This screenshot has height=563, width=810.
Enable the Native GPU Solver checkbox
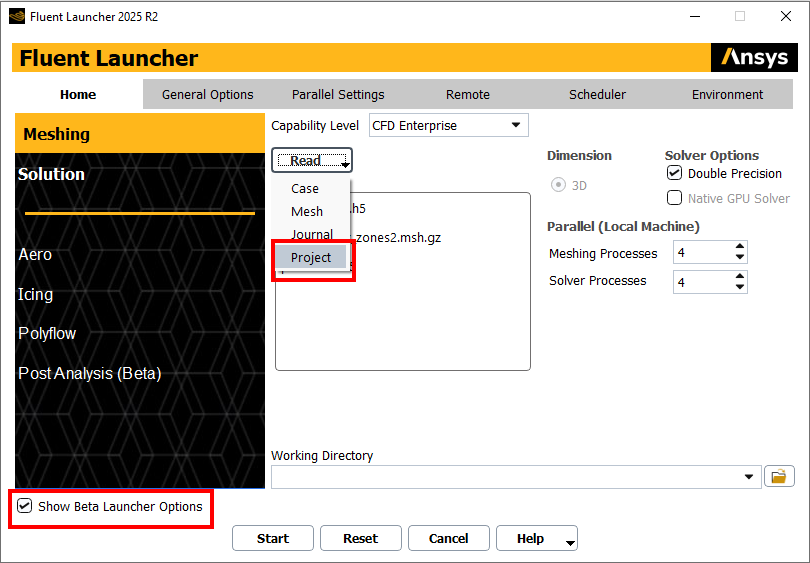pyautogui.click(x=674, y=197)
